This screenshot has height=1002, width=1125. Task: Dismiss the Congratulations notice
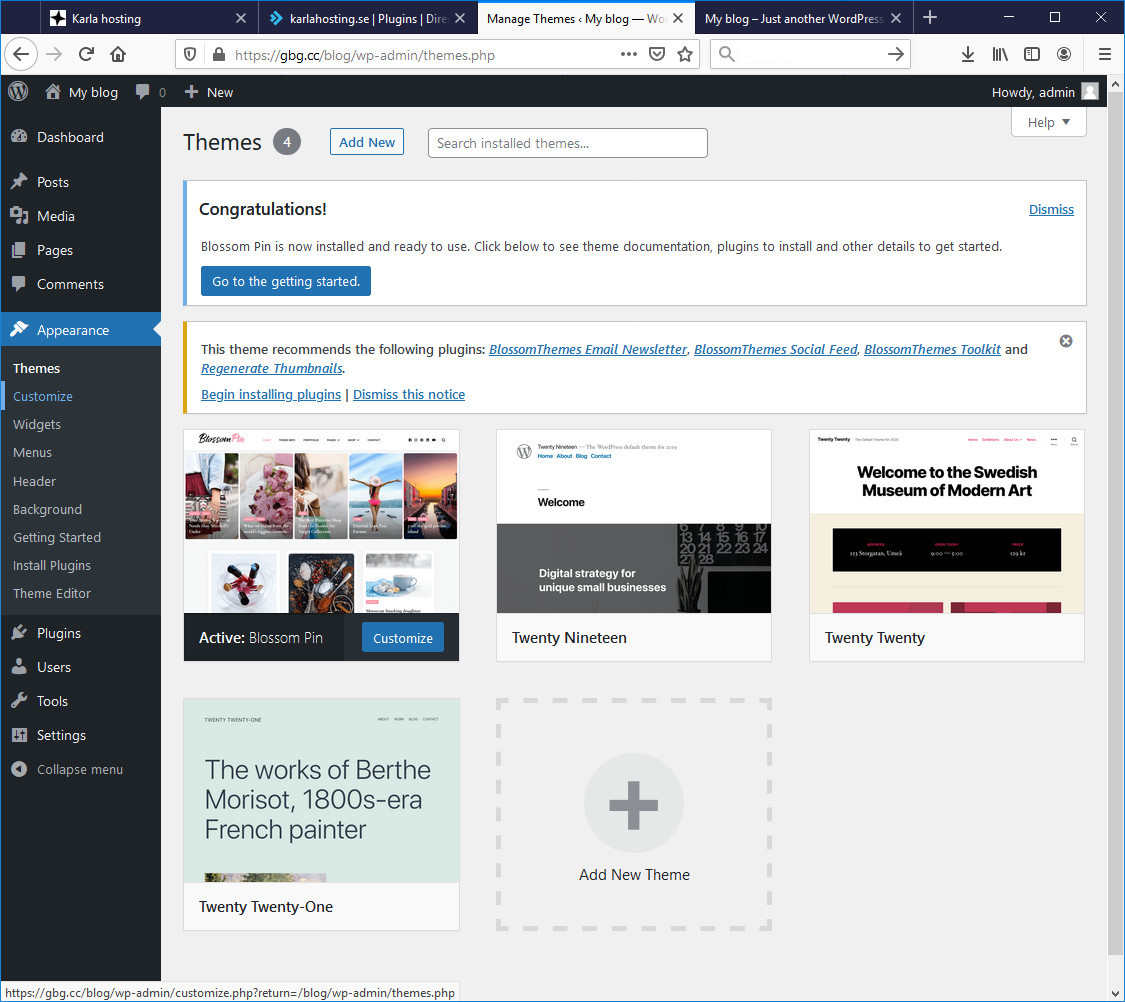tap(1051, 209)
